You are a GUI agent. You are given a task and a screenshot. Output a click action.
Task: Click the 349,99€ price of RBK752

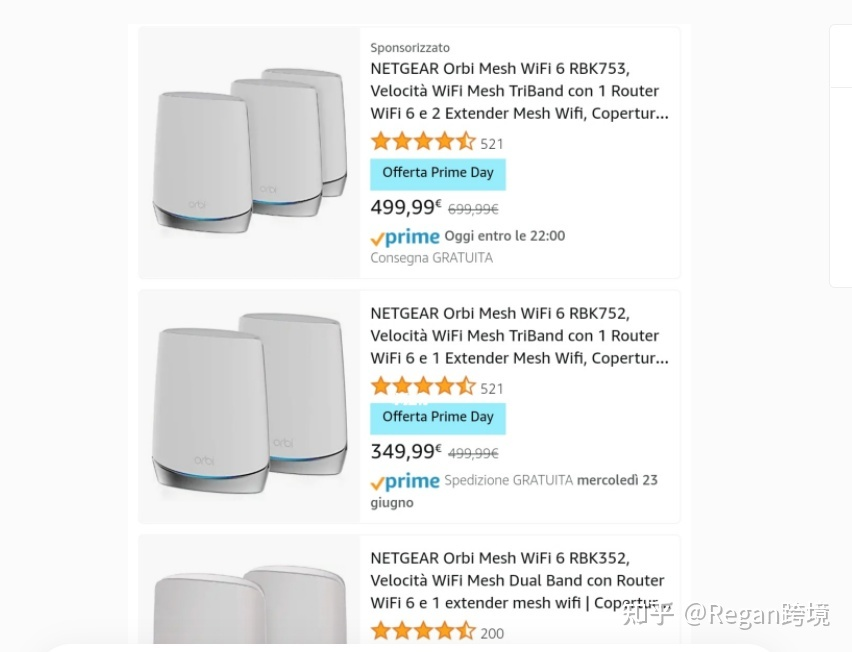click(x=405, y=452)
